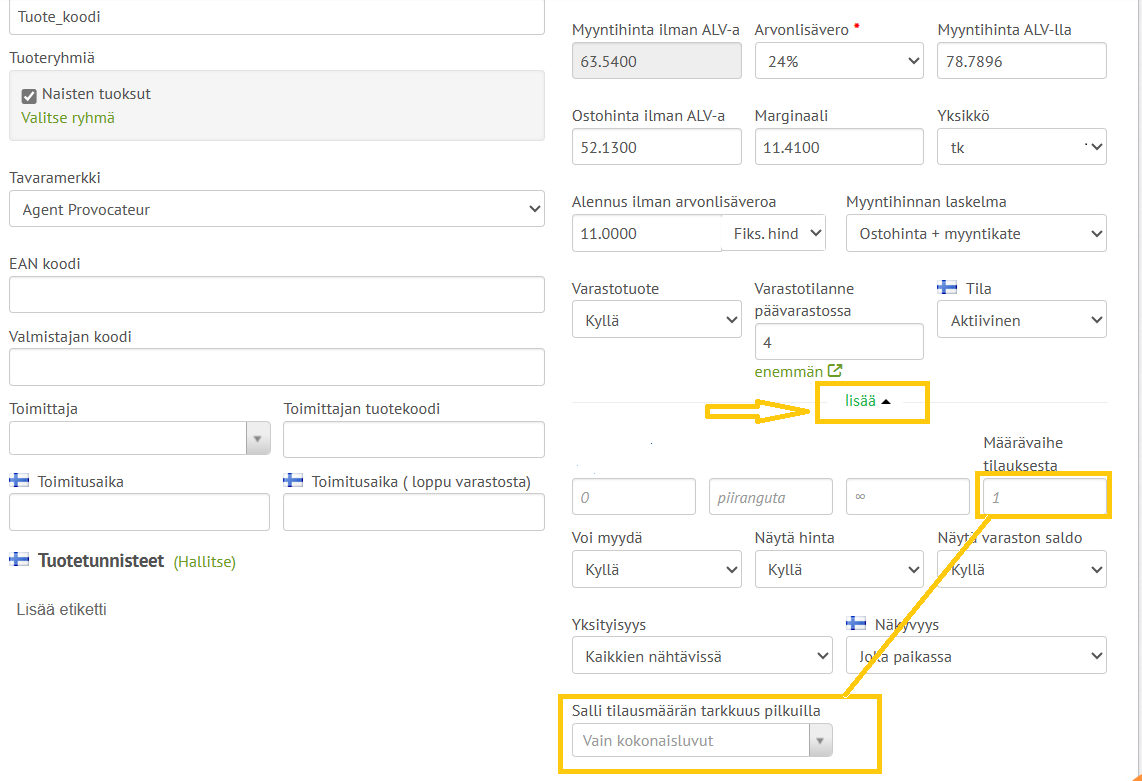Click Finnish flag icon beside Tuotetunnisteet
Image resolution: width=1142 pixels, height=781 pixels.
19,560
